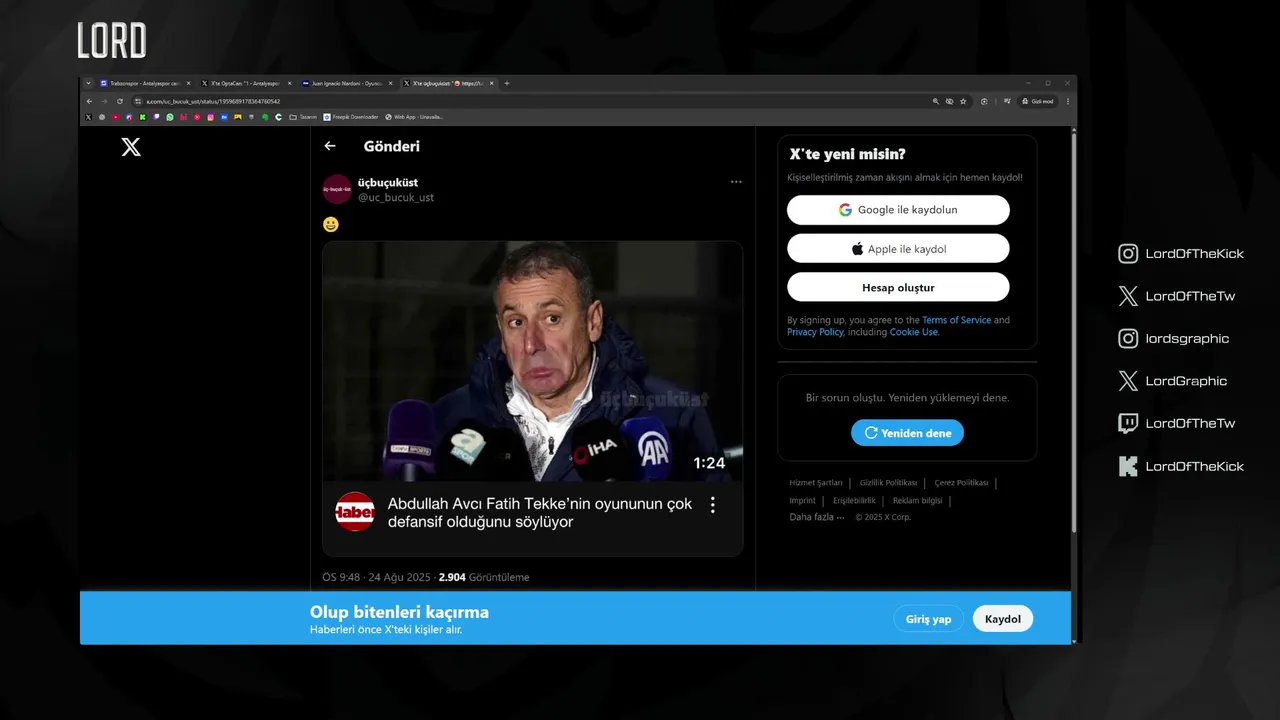Viewport: 1280px width, 720px height.
Task: Click Giriş yap in bottom banner
Action: pyautogui.click(x=929, y=619)
